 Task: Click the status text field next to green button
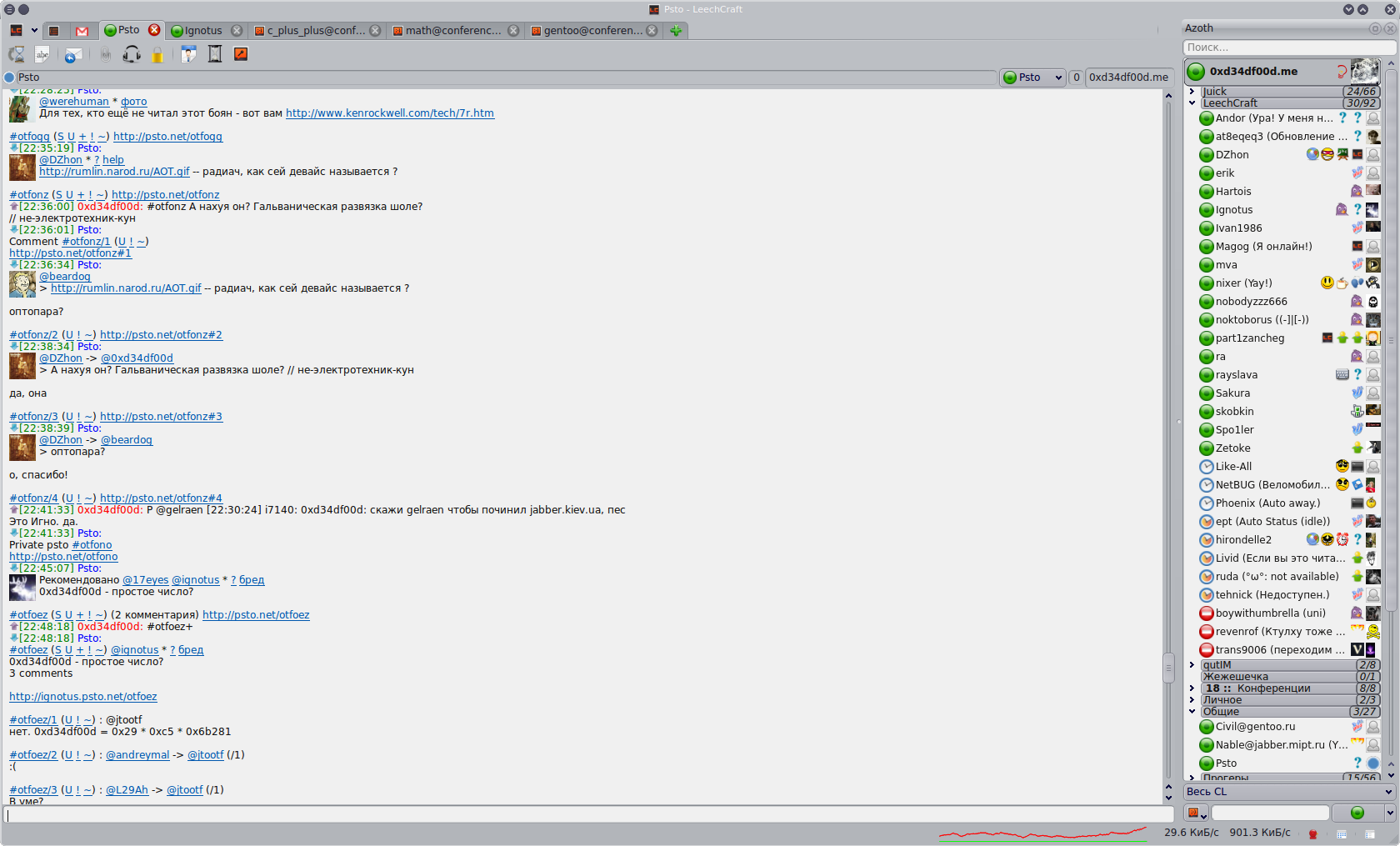[x=1270, y=813]
